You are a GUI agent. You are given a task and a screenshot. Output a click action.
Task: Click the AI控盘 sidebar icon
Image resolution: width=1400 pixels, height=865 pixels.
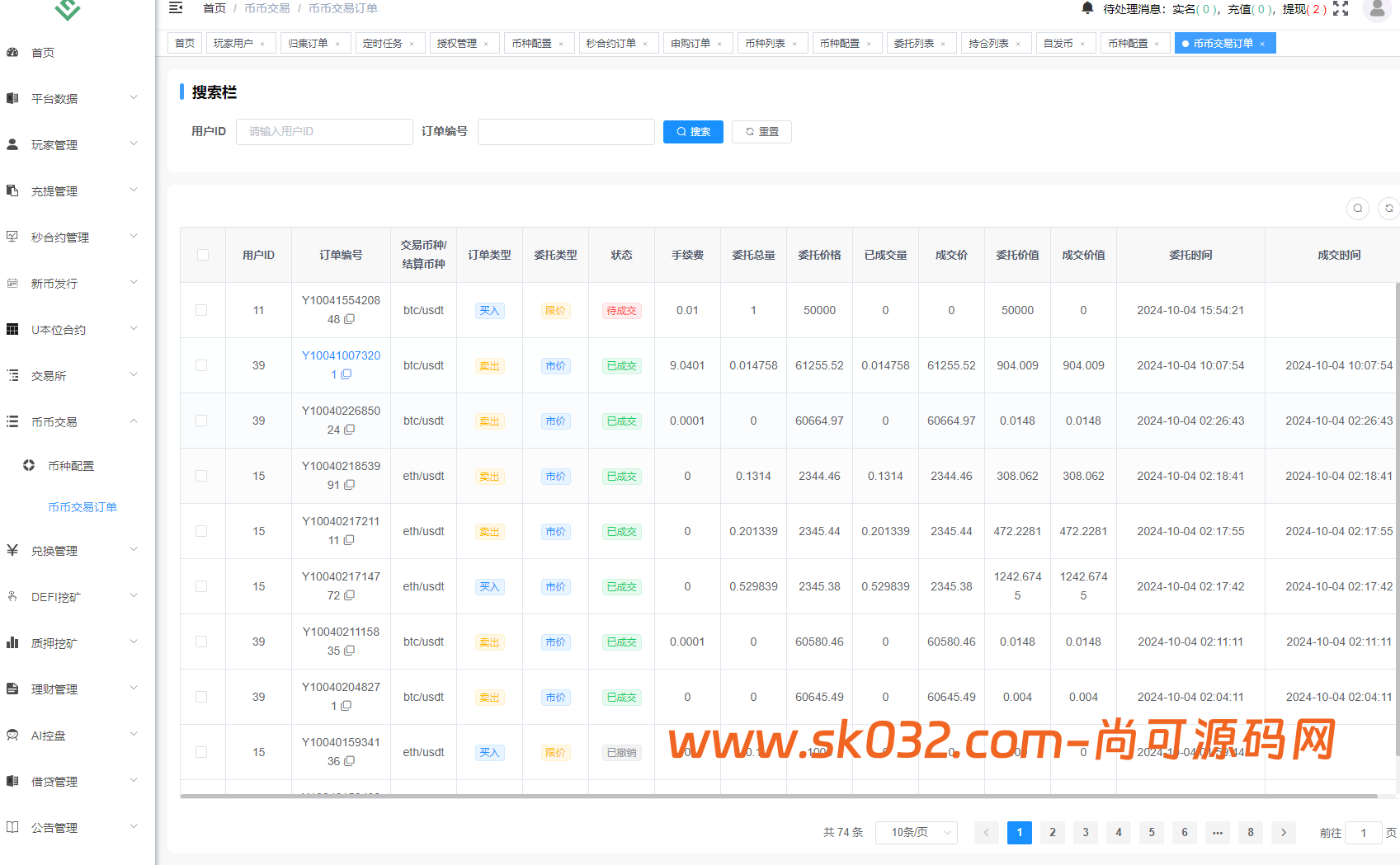pos(12,735)
